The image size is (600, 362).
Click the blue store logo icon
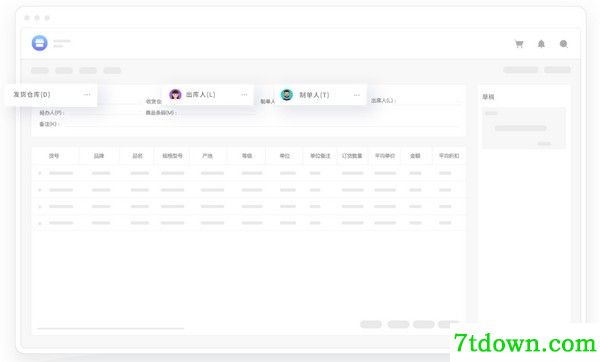39,43
